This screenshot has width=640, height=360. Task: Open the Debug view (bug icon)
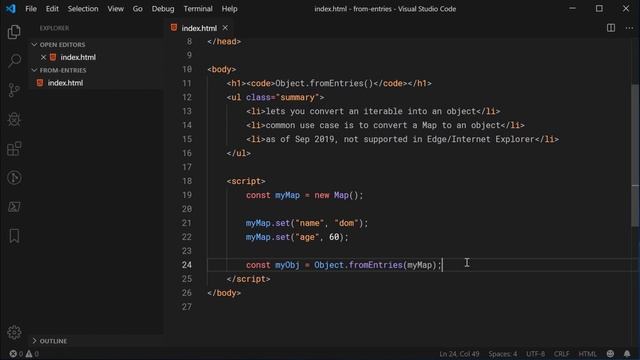(14, 119)
